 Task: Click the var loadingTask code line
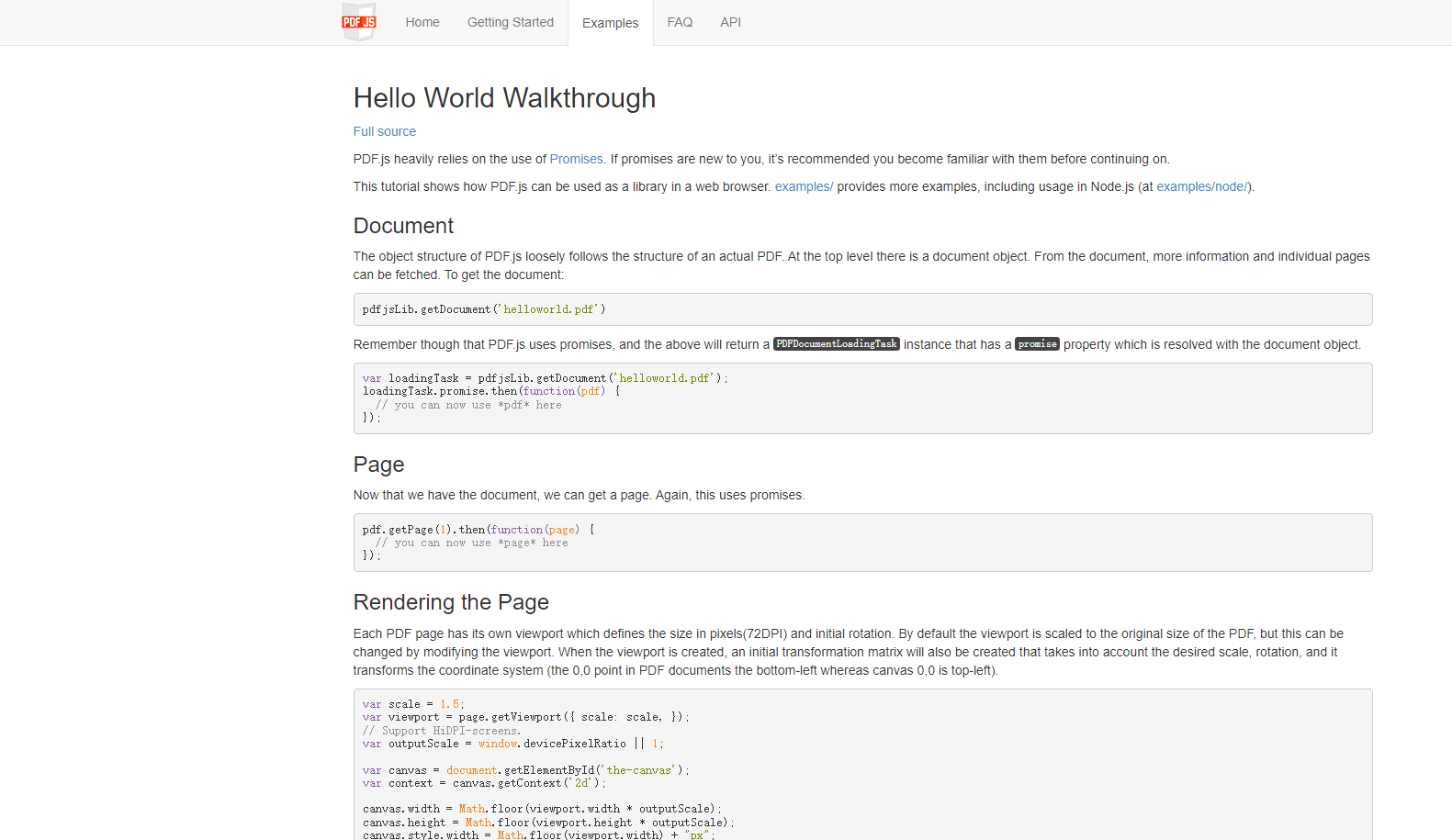click(545, 378)
